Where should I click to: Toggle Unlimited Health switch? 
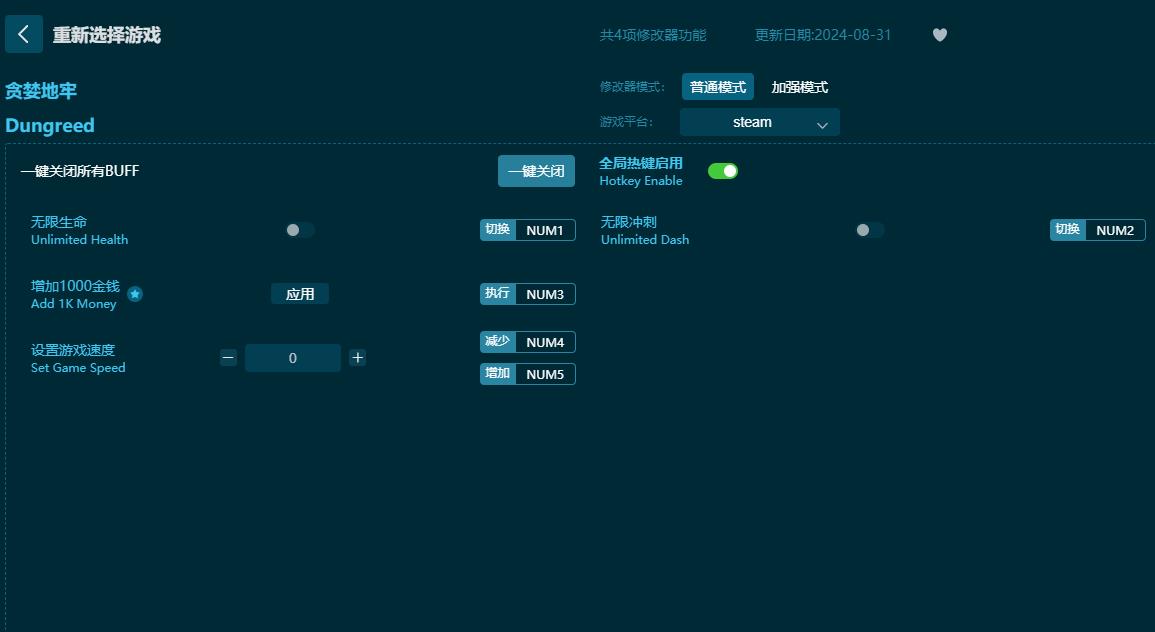(300, 230)
